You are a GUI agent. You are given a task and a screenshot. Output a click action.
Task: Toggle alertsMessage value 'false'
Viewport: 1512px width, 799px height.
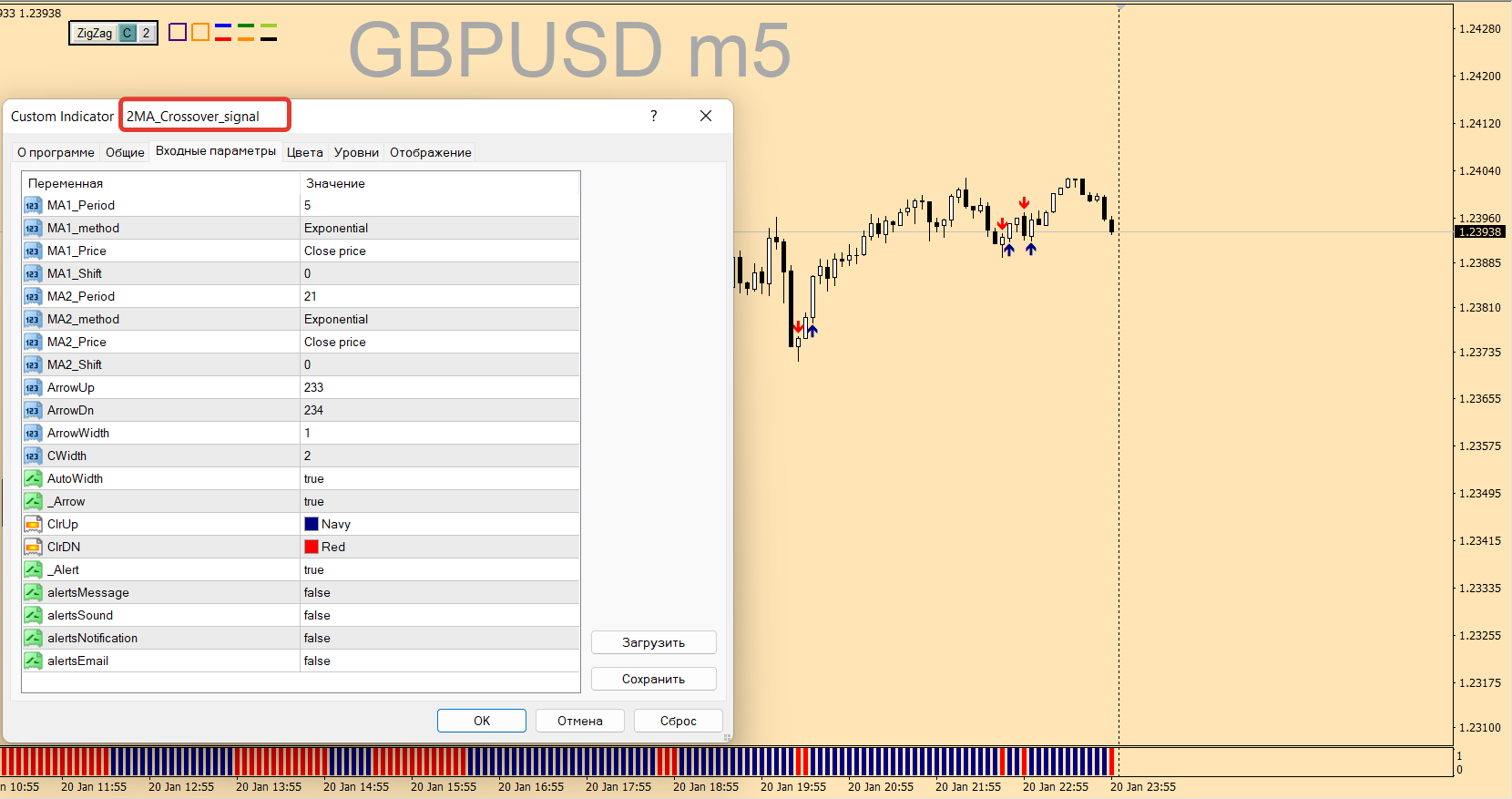coord(440,592)
